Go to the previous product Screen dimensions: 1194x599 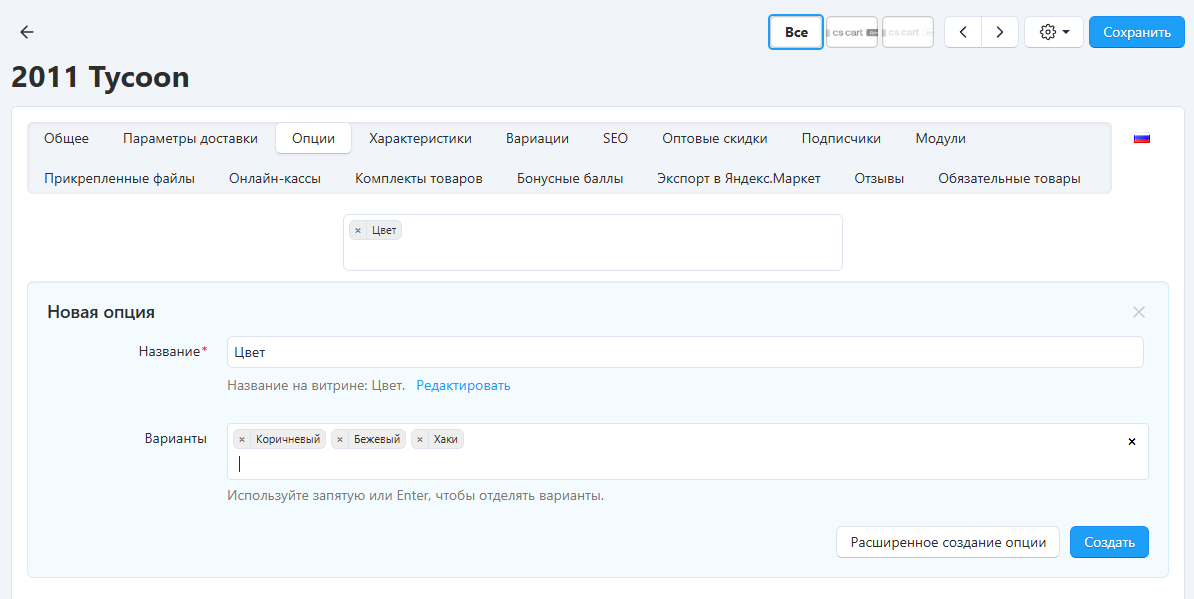(x=963, y=32)
